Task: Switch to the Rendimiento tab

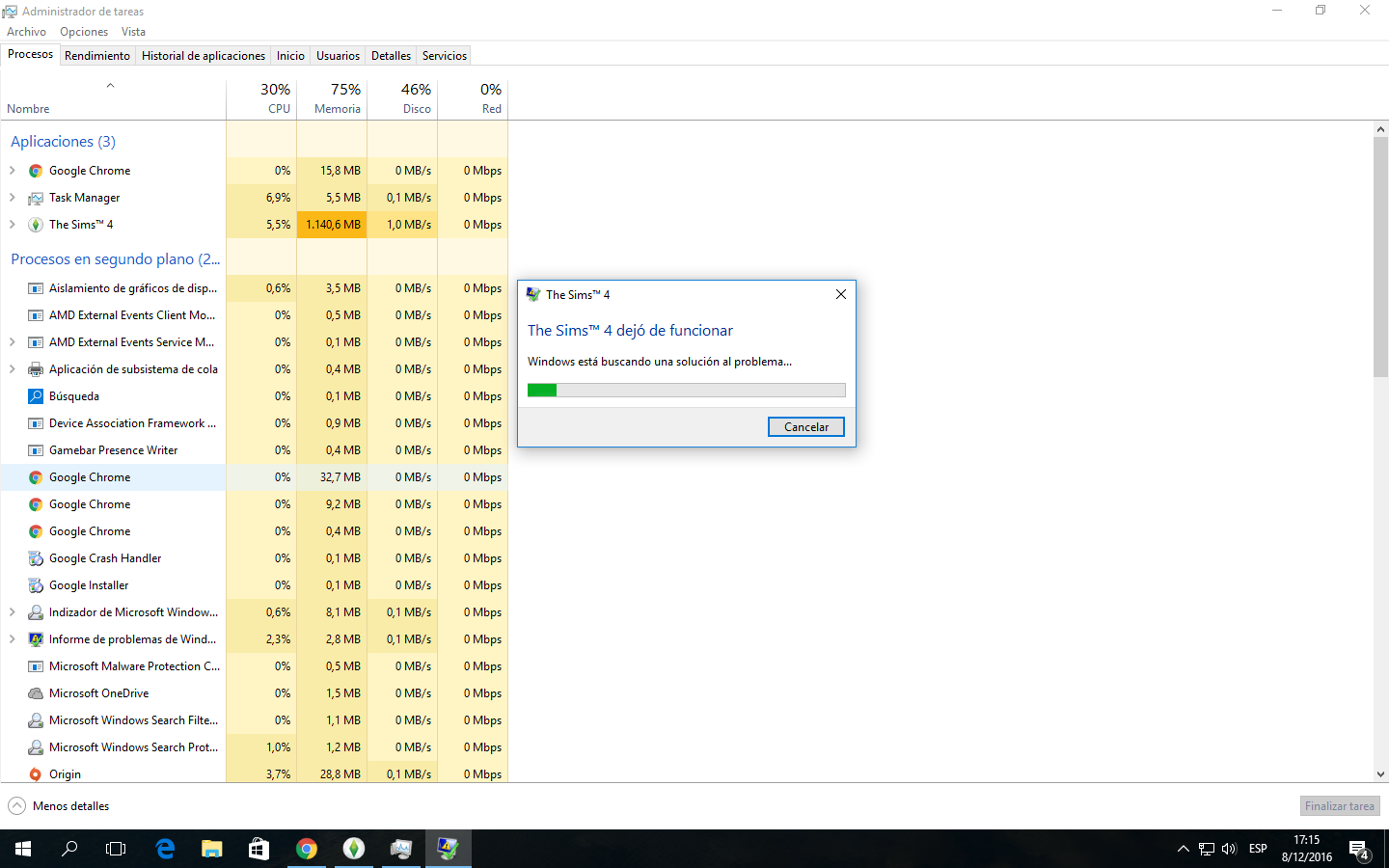Action: pos(97,56)
